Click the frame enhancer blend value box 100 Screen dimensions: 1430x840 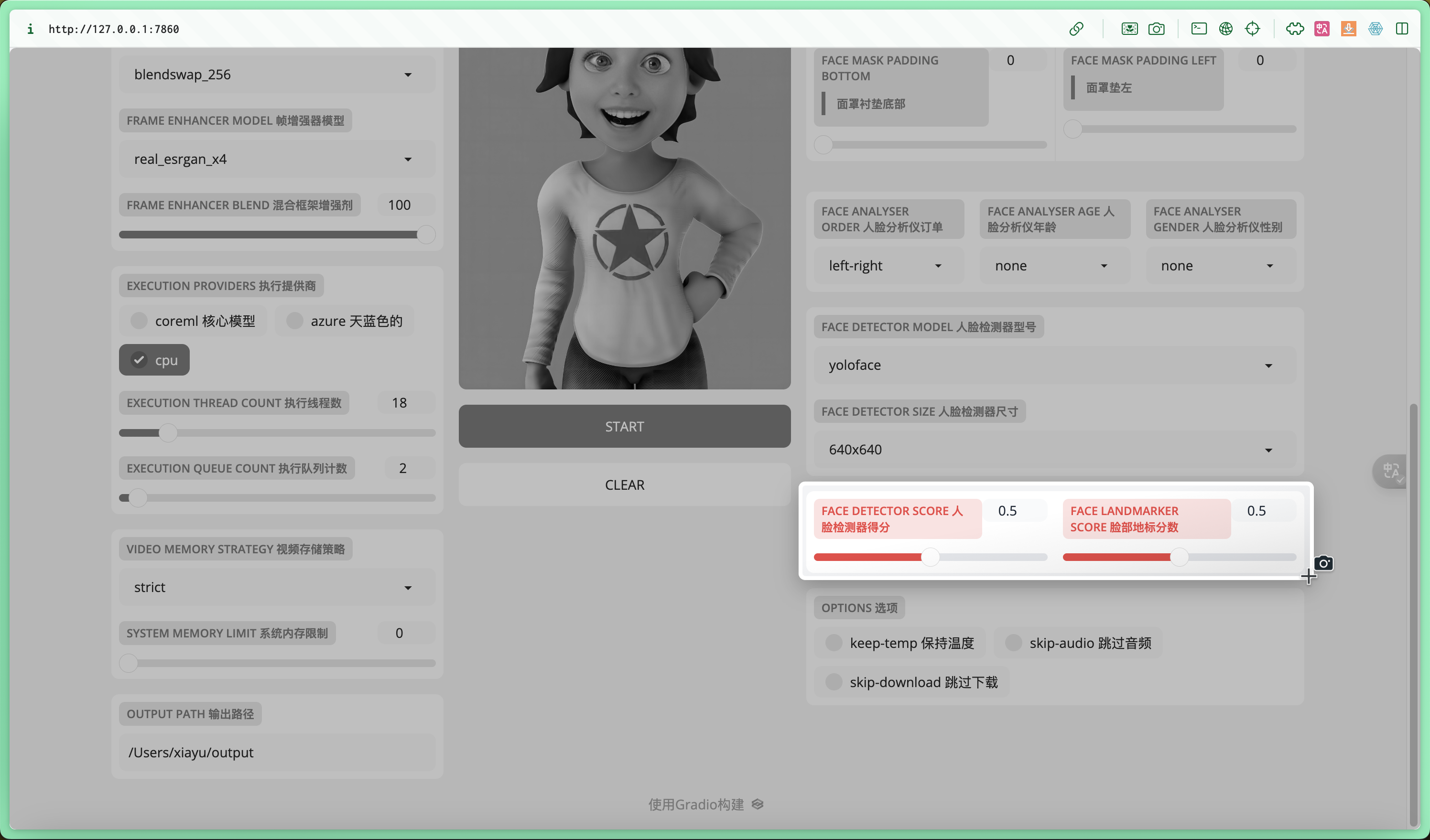point(406,205)
